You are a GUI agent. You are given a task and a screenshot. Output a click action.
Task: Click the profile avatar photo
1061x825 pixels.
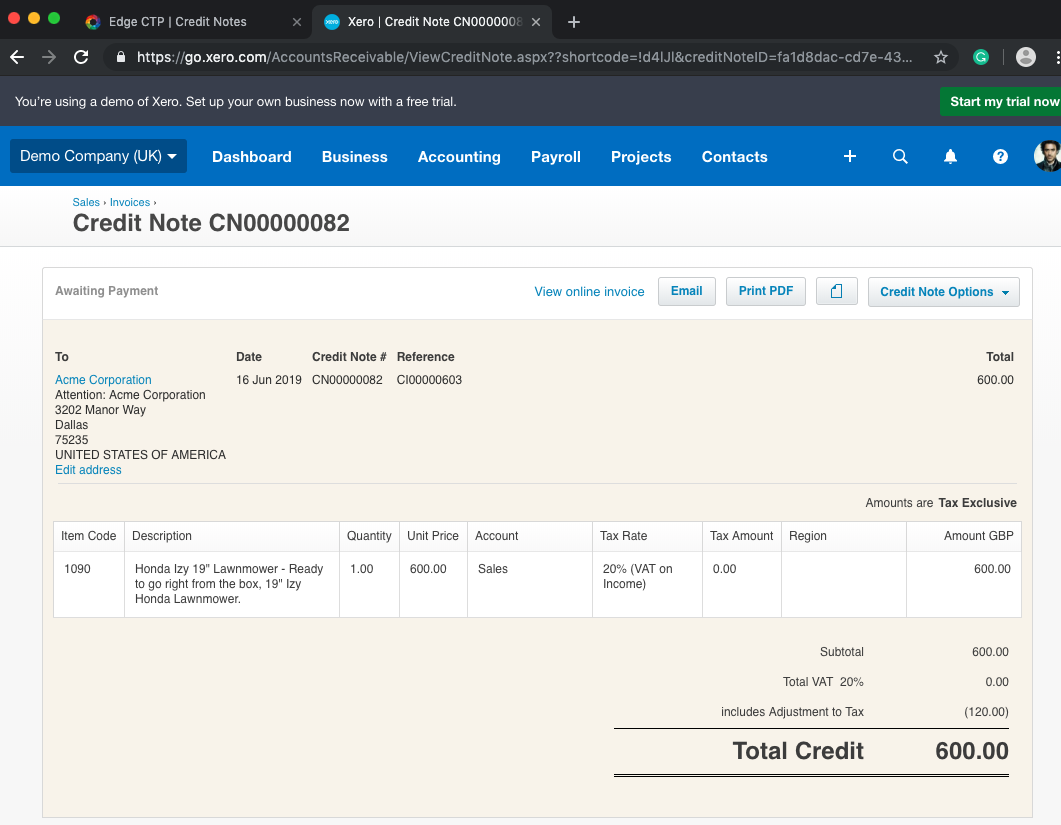click(1047, 157)
